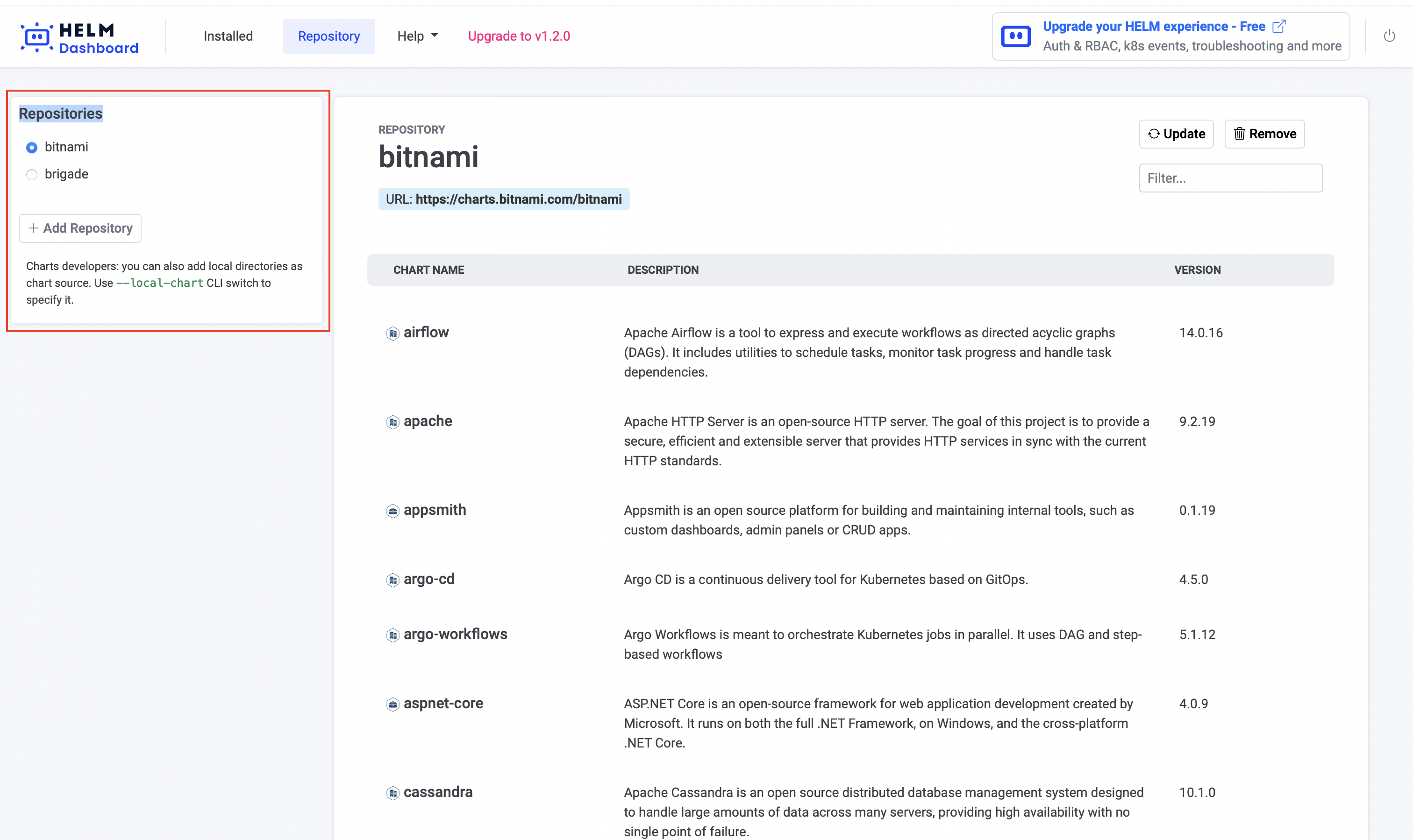Click the Filter input field
The image size is (1413, 840).
point(1231,178)
